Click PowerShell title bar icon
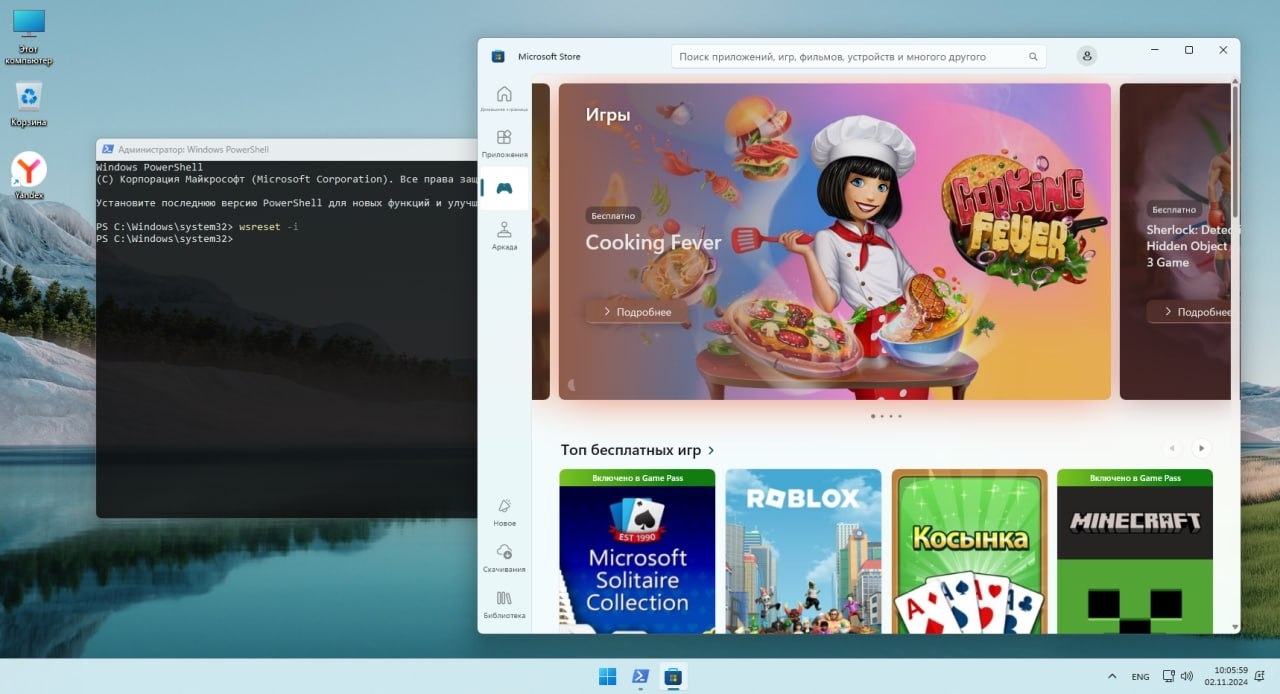 pyautogui.click(x=107, y=149)
